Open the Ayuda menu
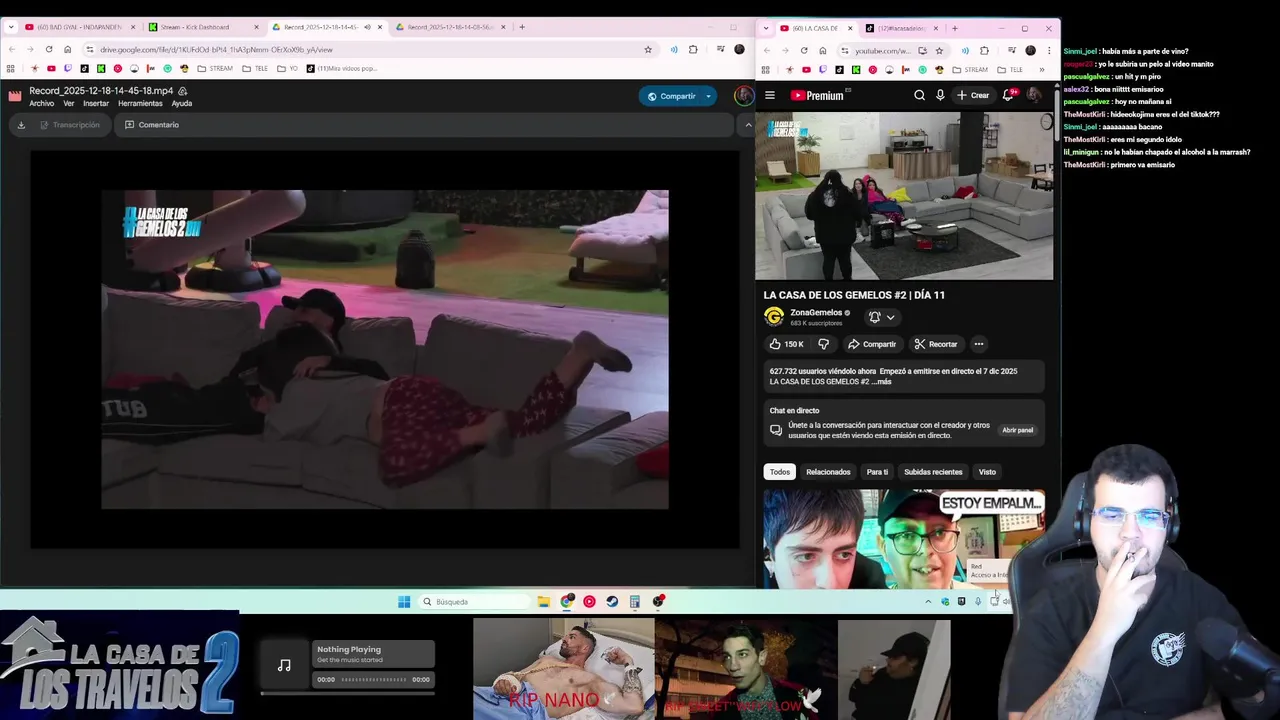Image resolution: width=1280 pixels, height=720 pixels. [181, 103]
